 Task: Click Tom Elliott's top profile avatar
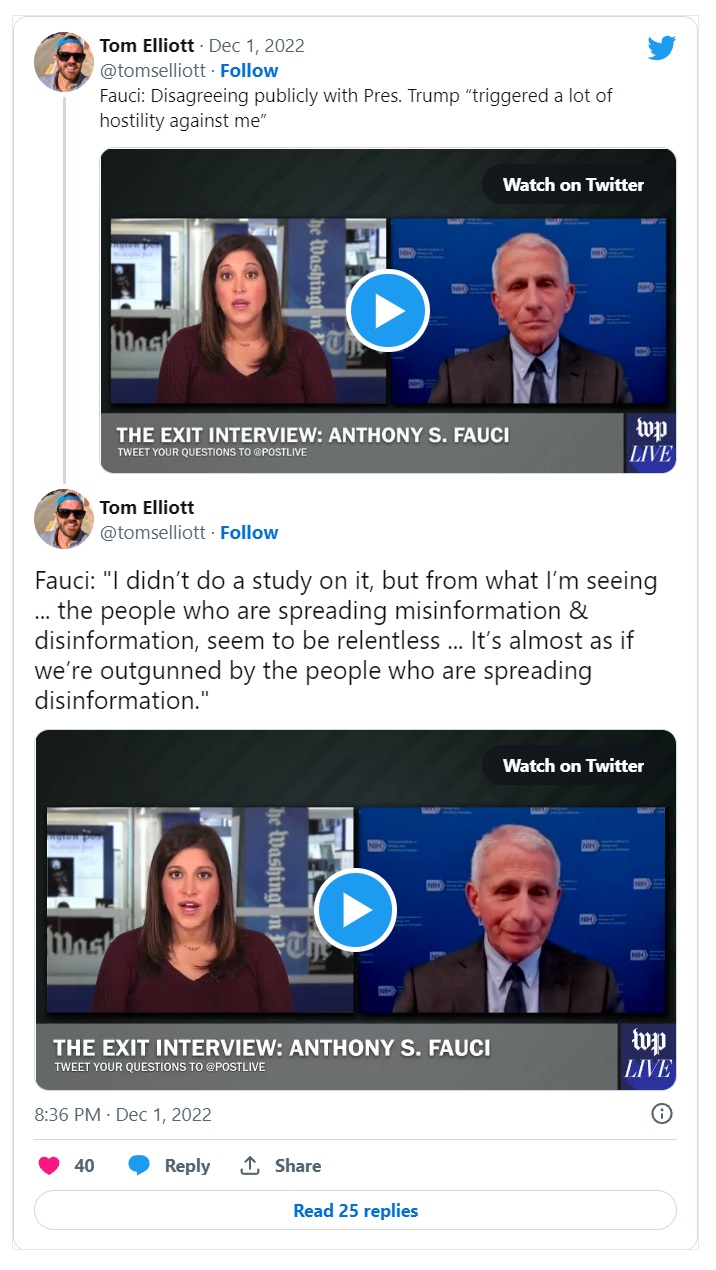(x=64, y=62)
